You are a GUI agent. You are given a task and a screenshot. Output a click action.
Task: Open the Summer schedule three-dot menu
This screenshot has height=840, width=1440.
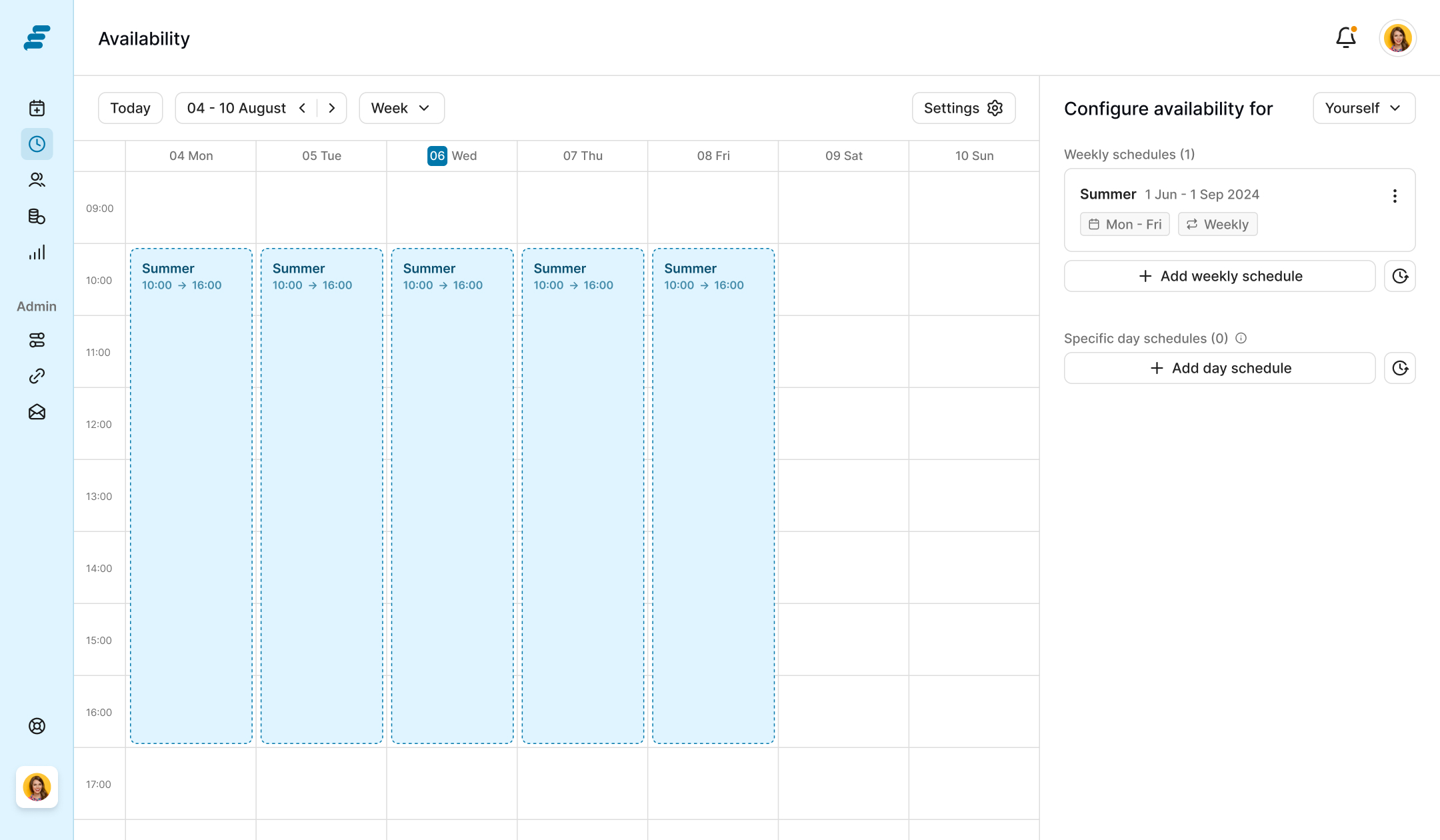pos(1395,196)
